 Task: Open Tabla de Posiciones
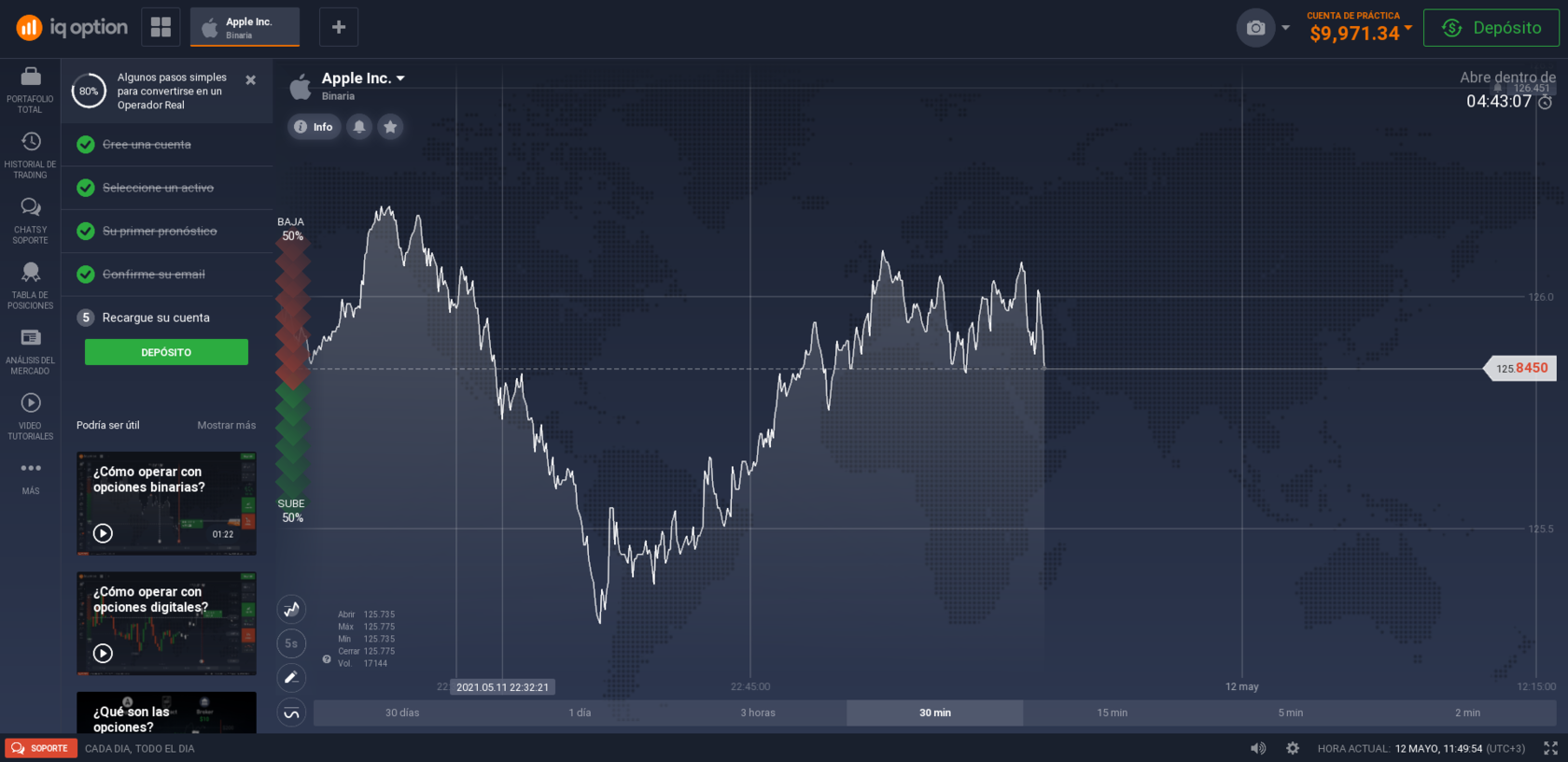[x=30, y=287]
